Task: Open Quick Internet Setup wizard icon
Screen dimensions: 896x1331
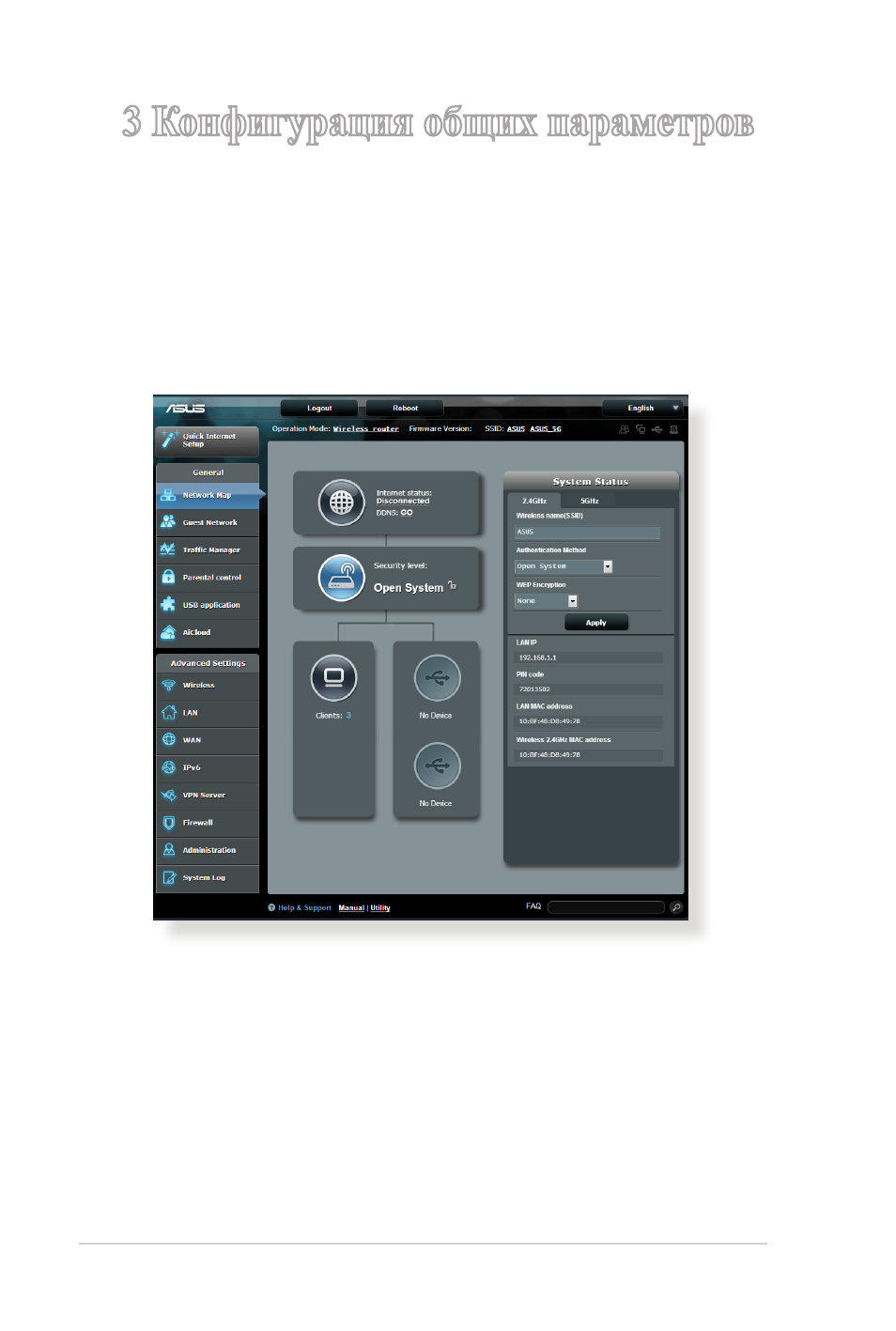Action: tap(169, 439)
